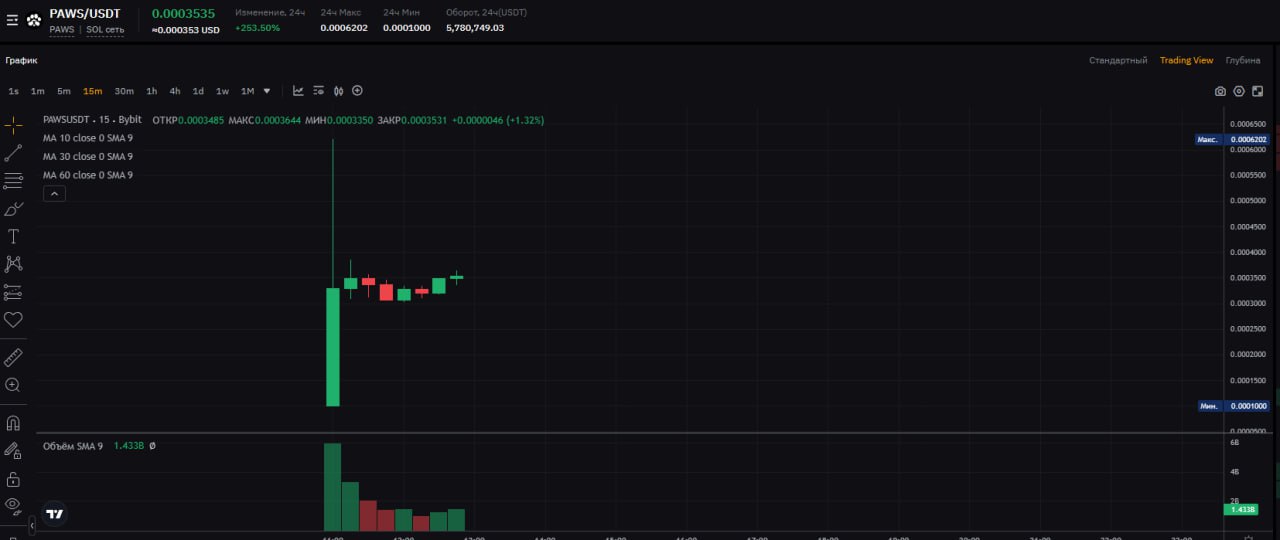Image resolution: width=1280 pixels, height=540 pixels.
Task: Select the crosshair cursor tool
Action: [x=13, y=125]
